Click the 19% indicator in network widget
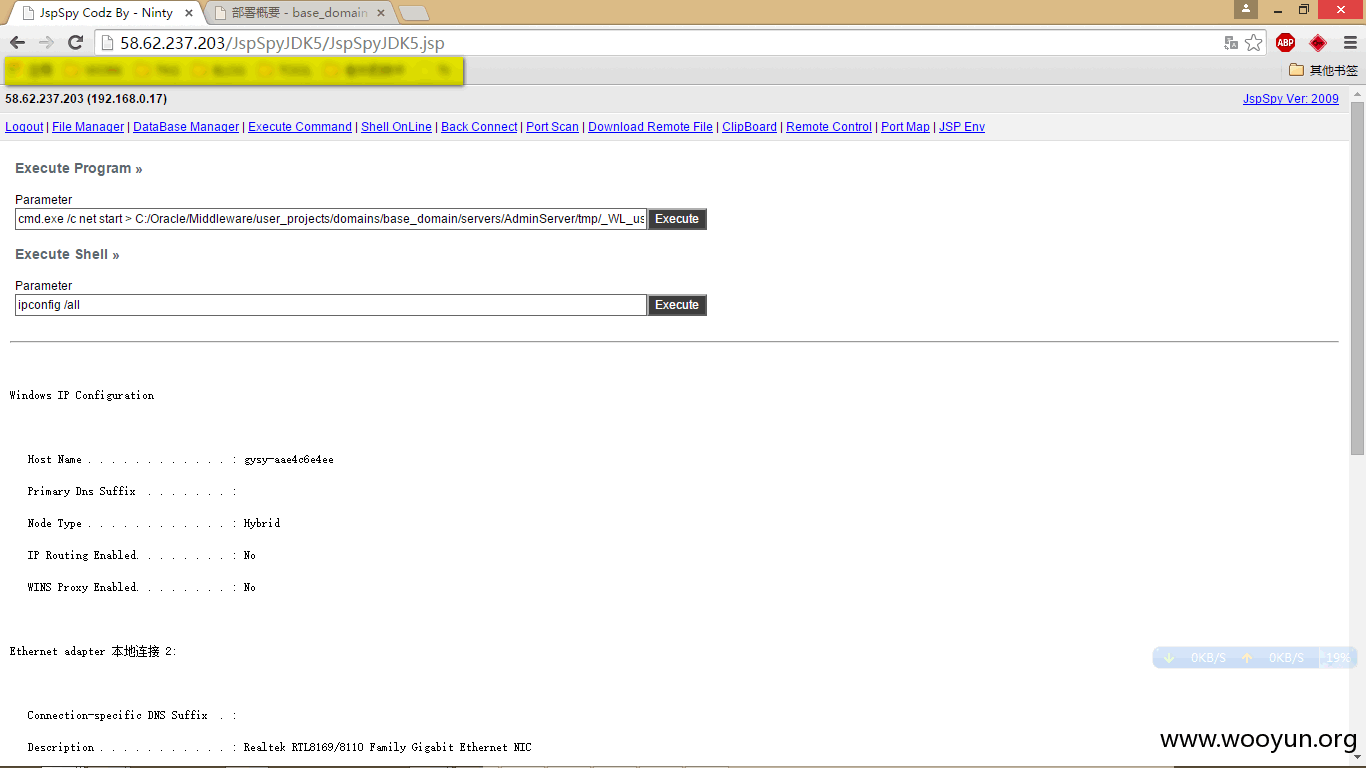 click(1338, 658)
